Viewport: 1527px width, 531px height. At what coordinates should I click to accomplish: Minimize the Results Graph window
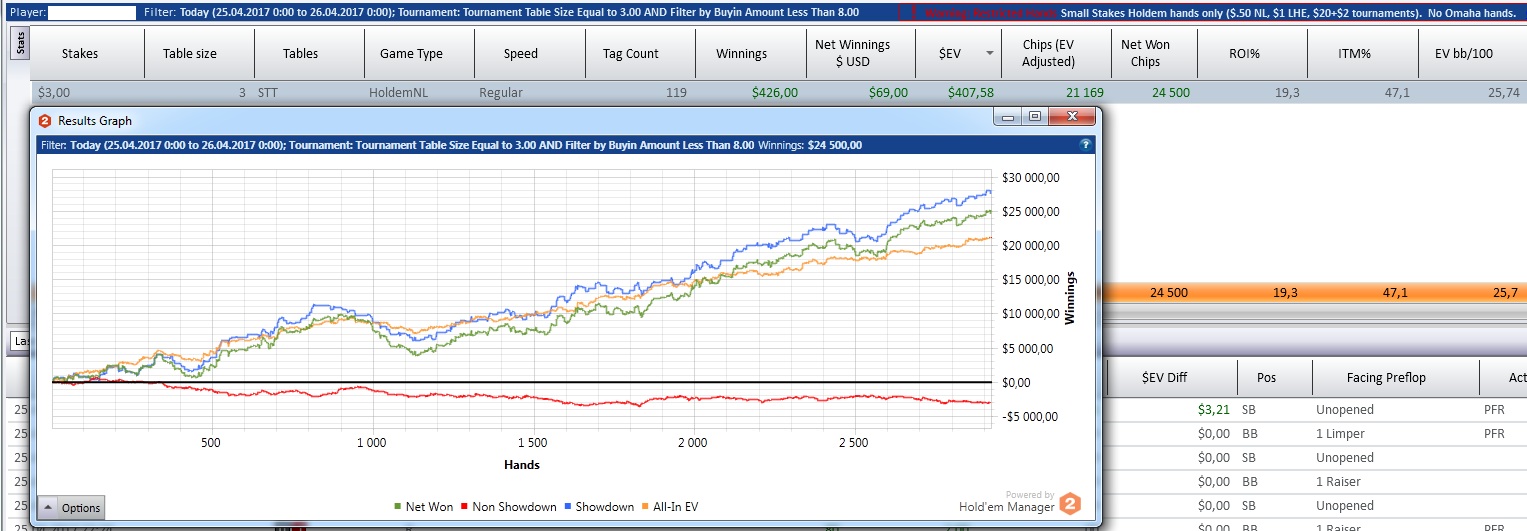1009,117
